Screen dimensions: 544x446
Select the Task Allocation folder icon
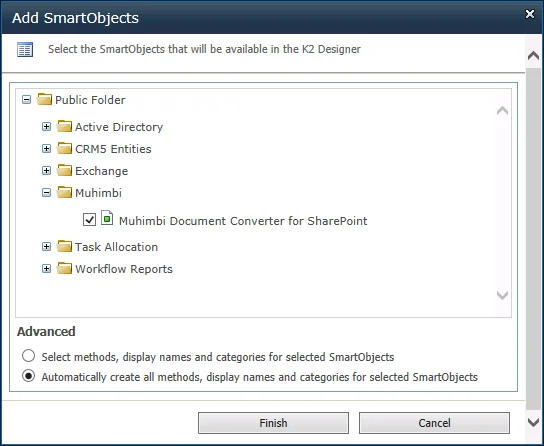(65, 247)
